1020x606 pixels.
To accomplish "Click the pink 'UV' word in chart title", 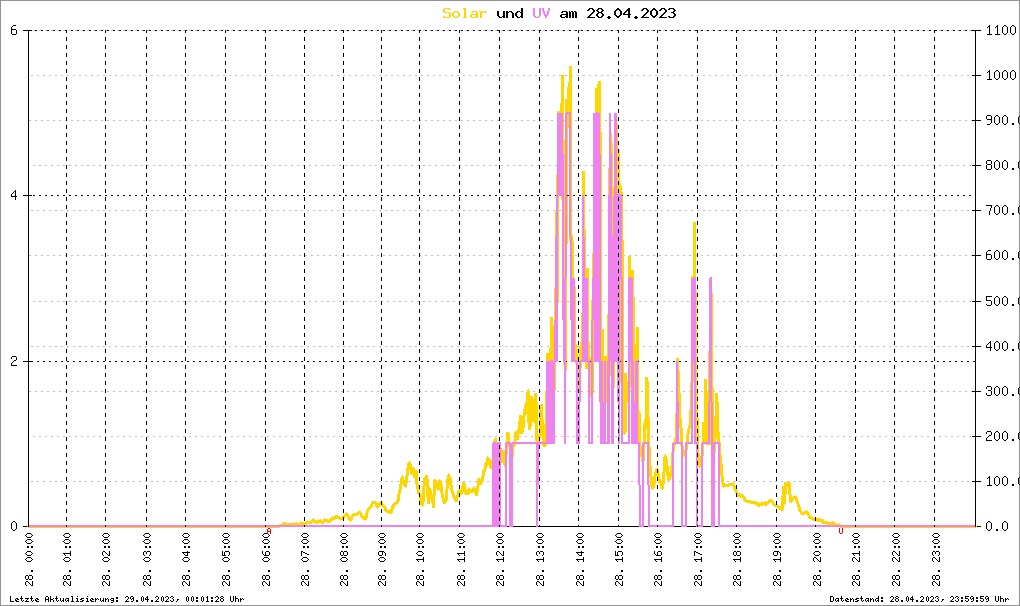I will [x=541, y=13].
